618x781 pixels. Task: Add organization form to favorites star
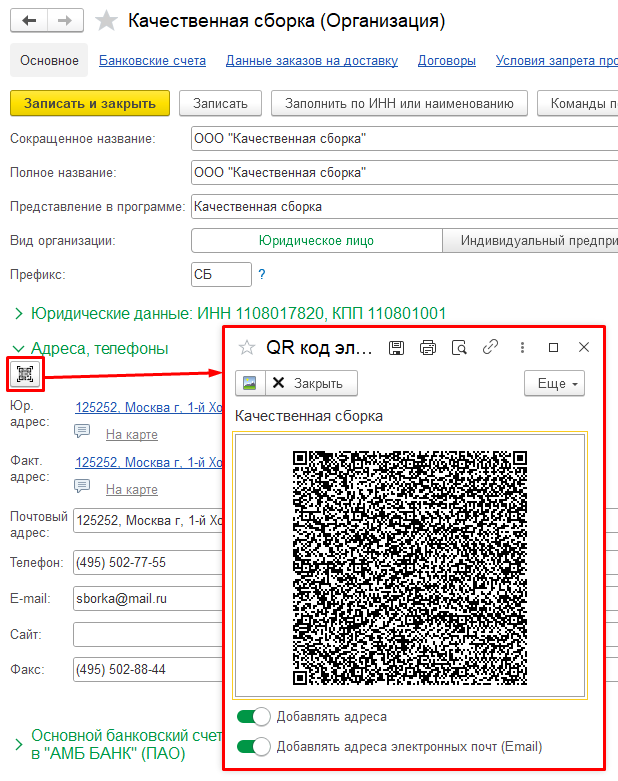click(x=106, y=21)
